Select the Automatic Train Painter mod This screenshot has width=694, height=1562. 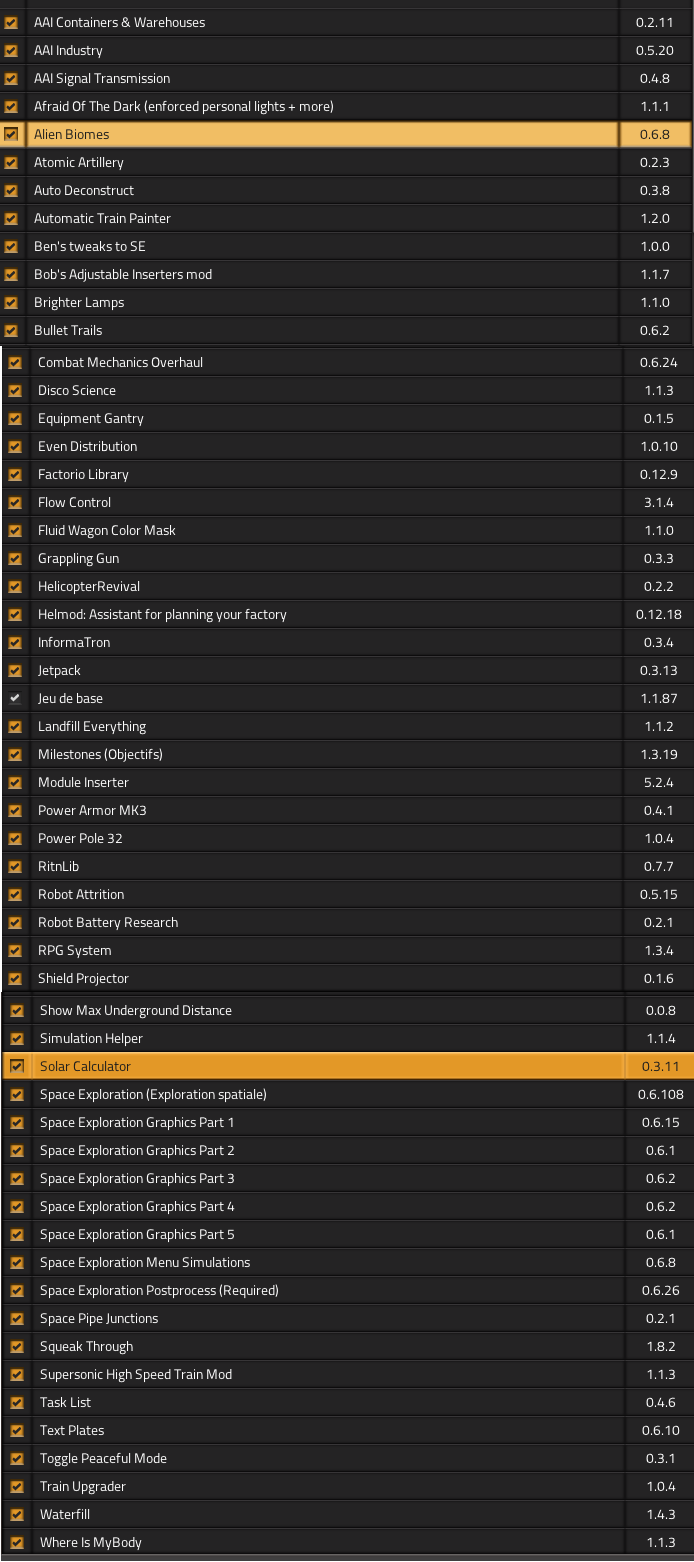[x=322, y=218]
